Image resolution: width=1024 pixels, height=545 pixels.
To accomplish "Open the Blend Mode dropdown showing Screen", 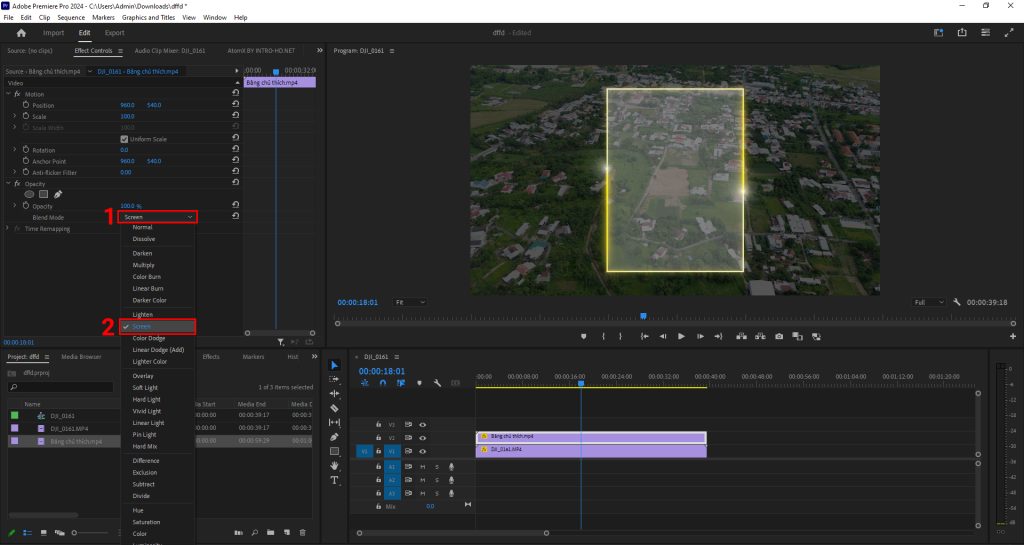I will tap(157, 217).
